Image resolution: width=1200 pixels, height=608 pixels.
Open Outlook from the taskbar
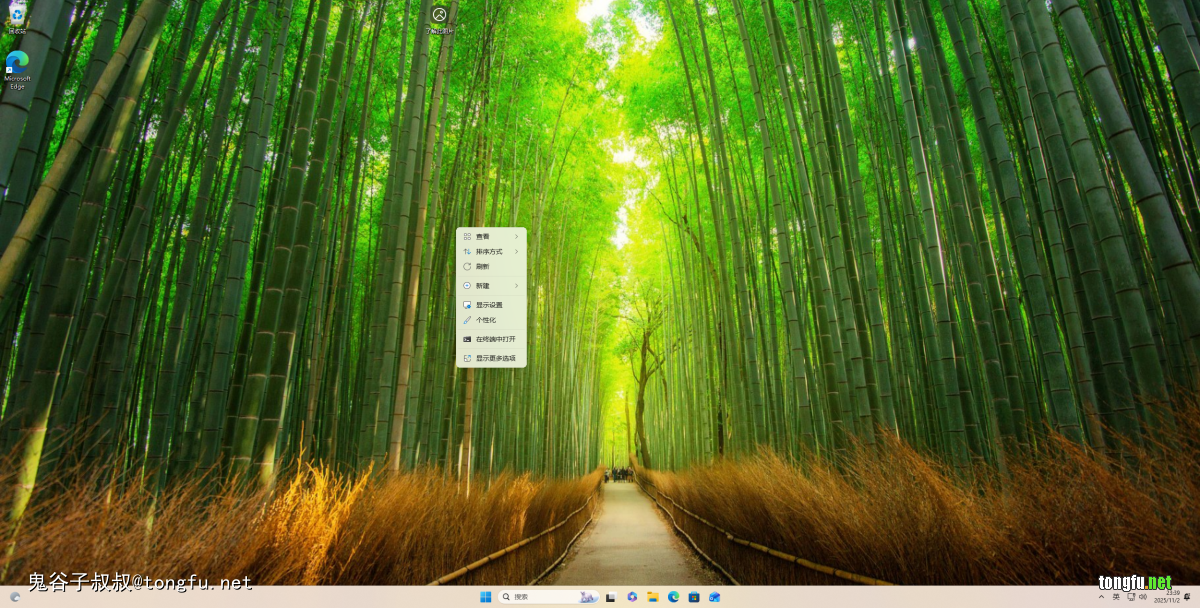click(715, 597)
